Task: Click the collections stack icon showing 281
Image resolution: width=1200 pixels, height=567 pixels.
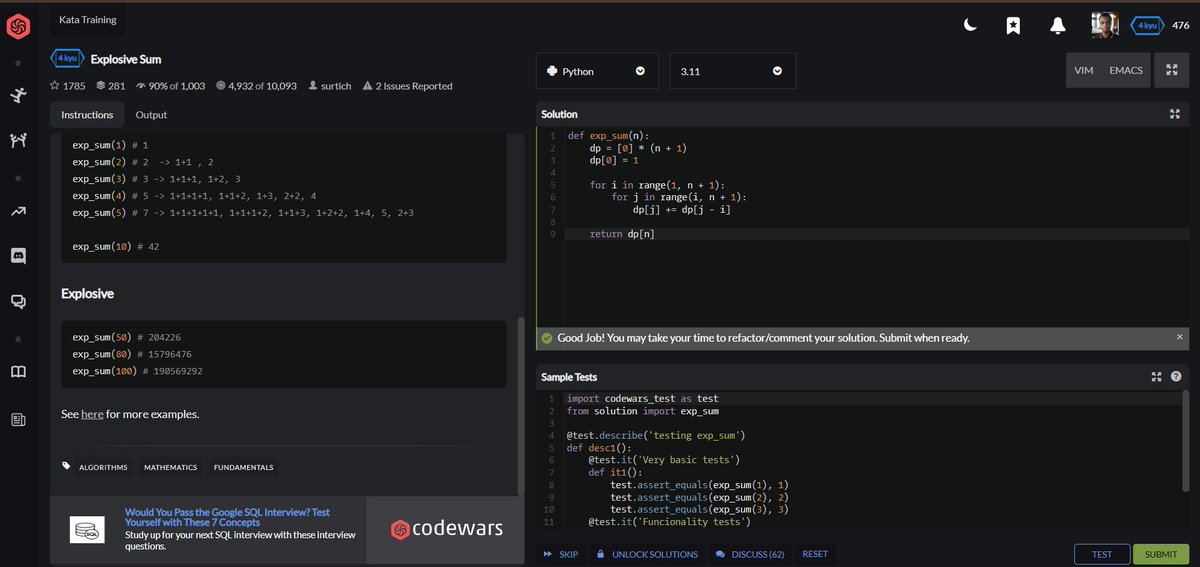Action: click(x=110, y=86)
